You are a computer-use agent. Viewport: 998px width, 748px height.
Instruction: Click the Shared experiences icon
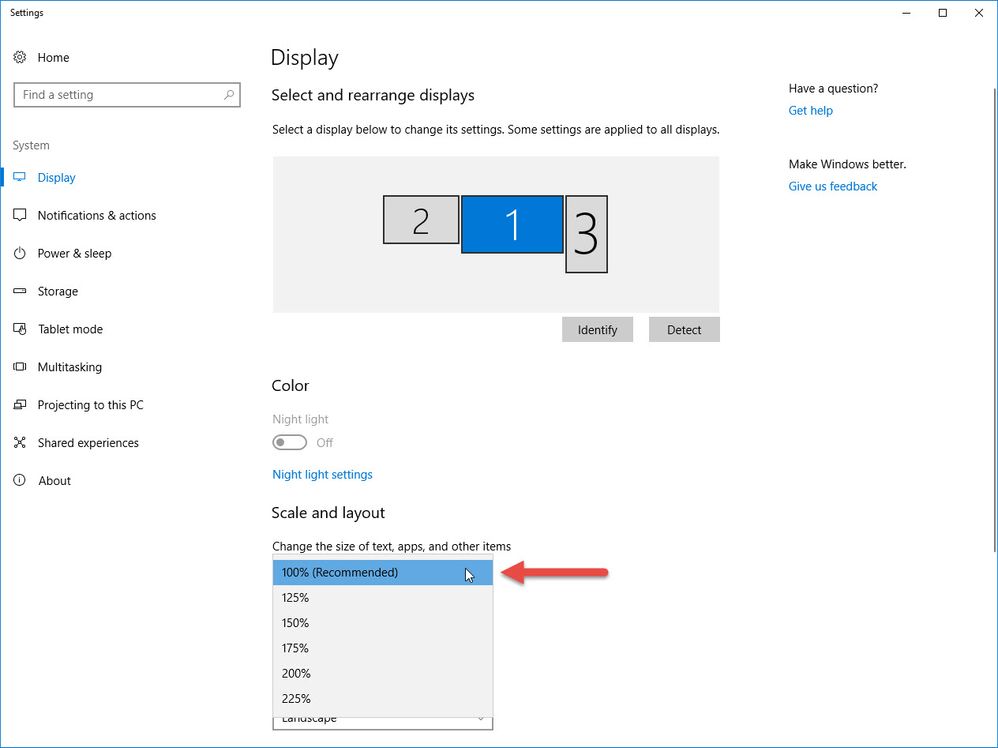click(20, 442)
